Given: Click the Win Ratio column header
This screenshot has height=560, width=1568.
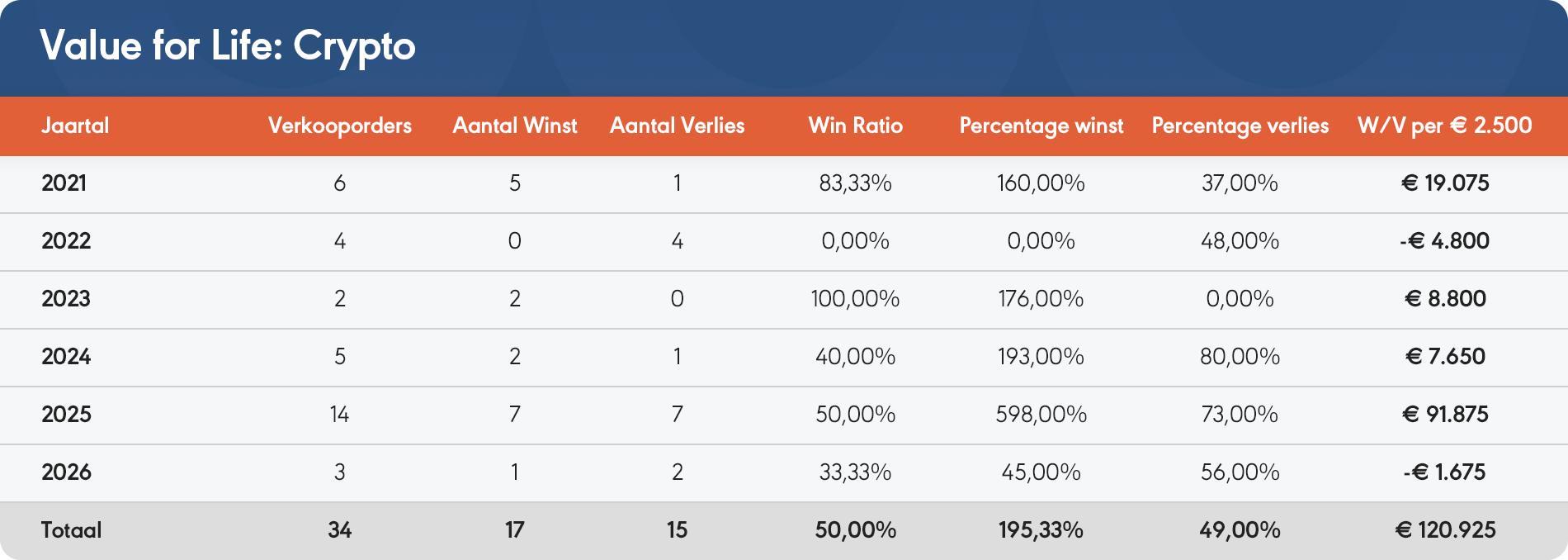Looking at the screenshot, I should click(x=856, y=126).
